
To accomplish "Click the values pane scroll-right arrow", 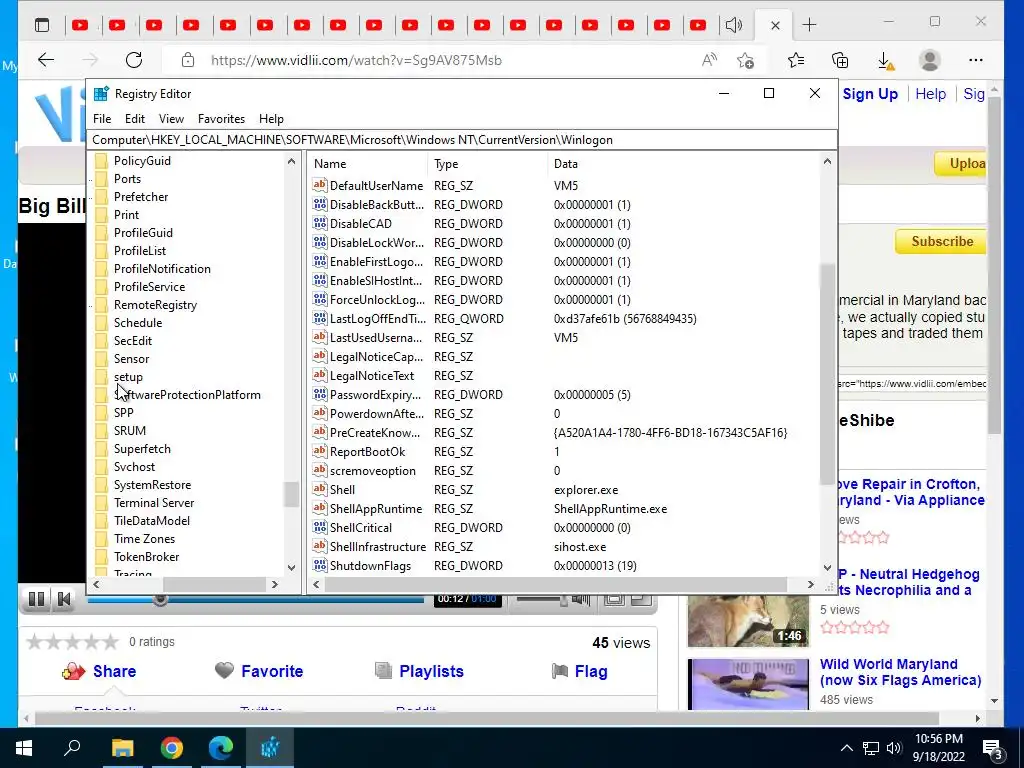I will click(811, 584).
